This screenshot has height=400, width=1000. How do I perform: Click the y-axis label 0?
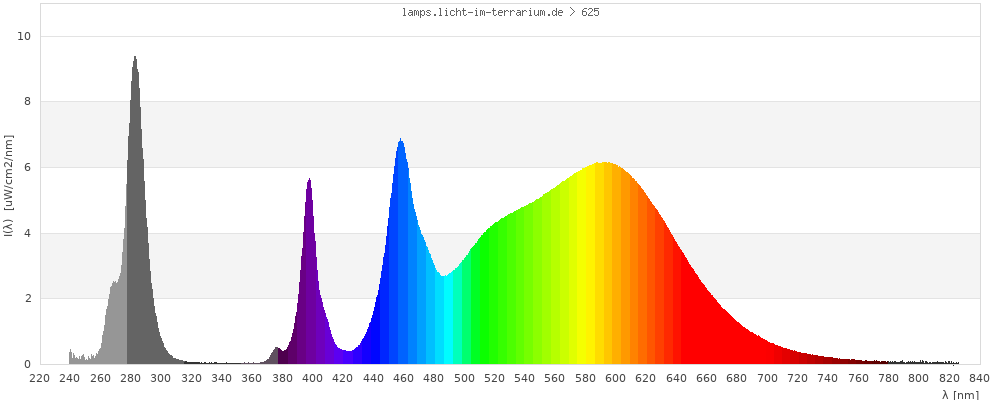click(28, 364)
